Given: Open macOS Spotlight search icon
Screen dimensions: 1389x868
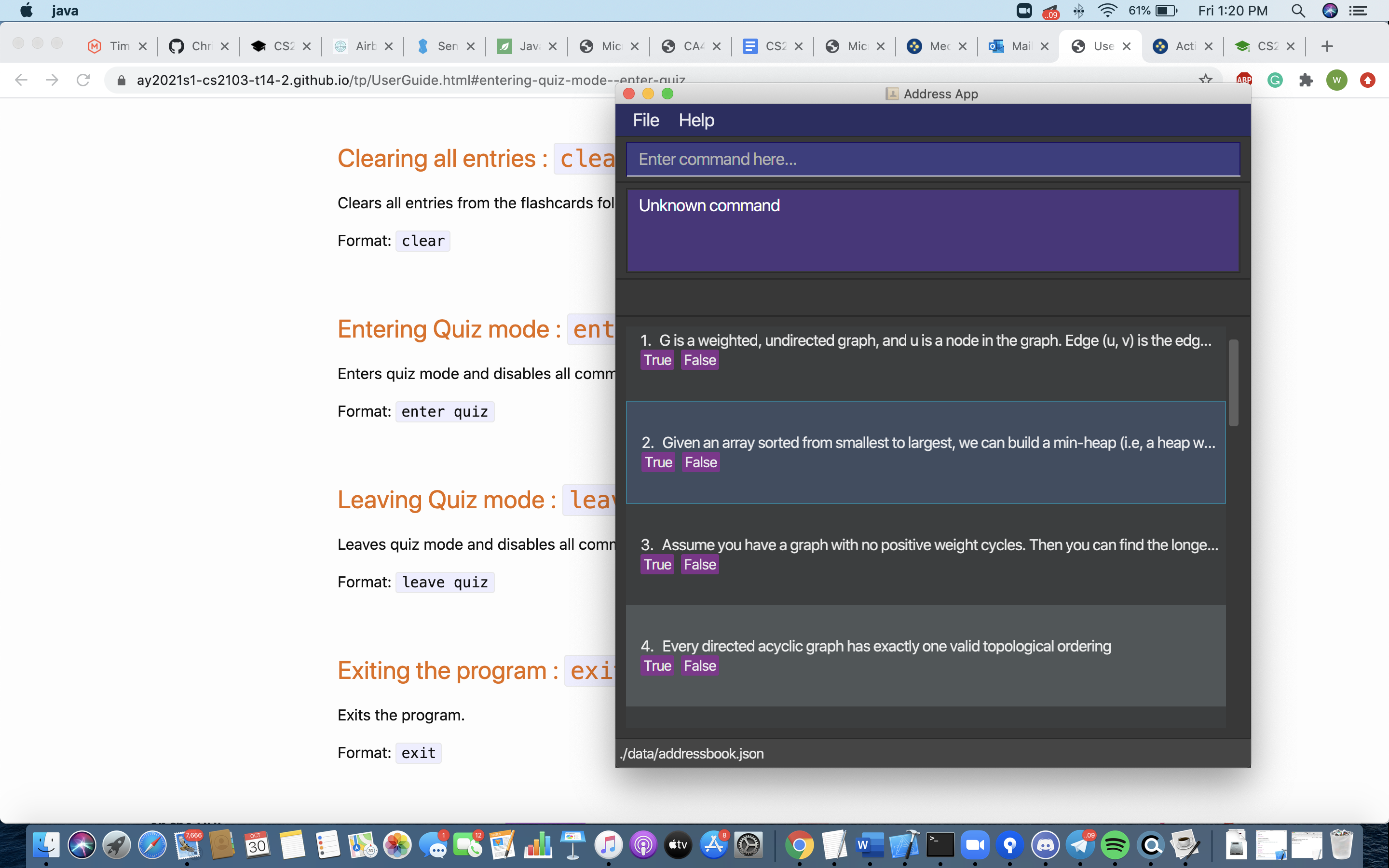Looking at the screenshot, I should tap(1298, 11).
